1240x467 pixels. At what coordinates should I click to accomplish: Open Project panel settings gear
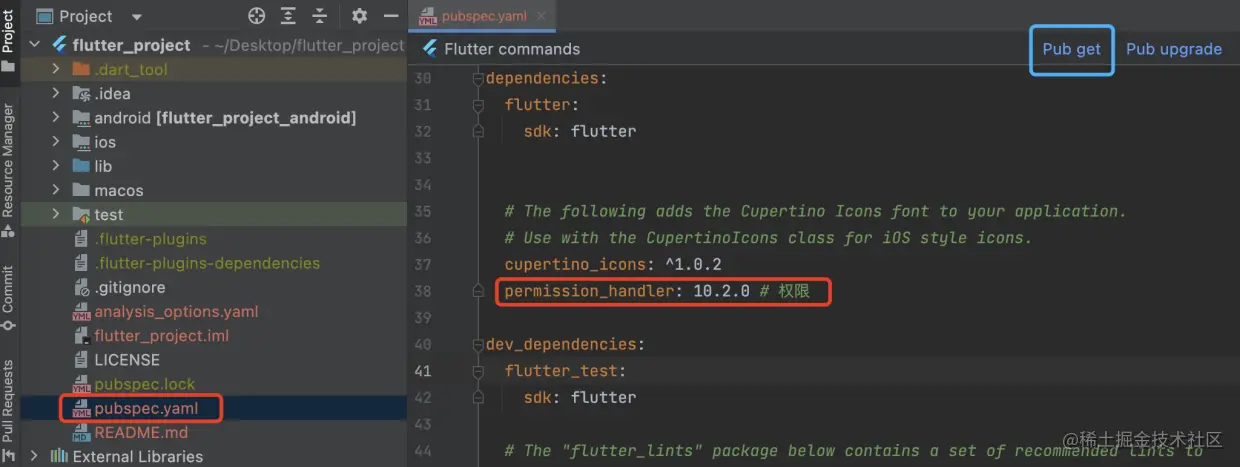(360, 16)
